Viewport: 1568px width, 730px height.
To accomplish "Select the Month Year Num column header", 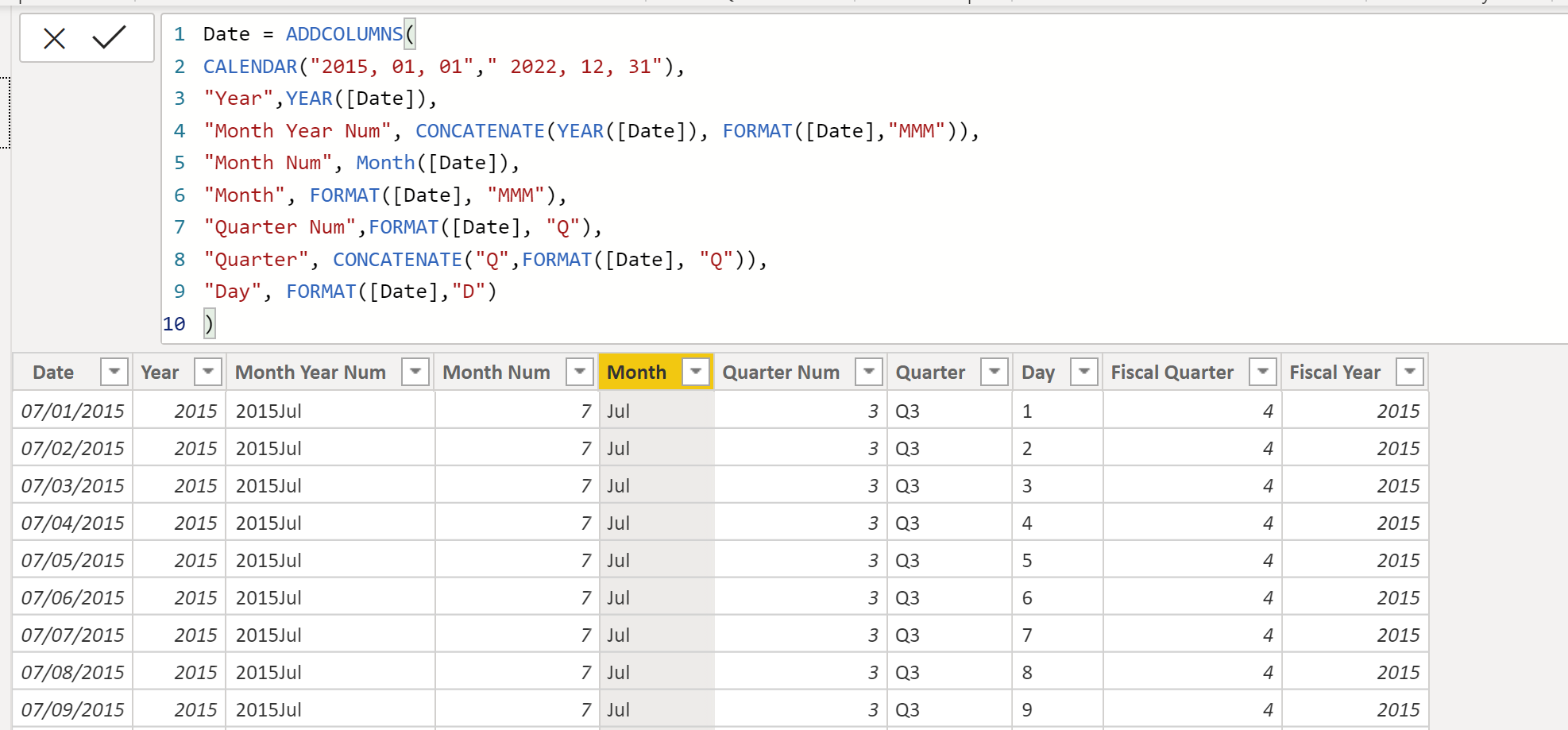I will point(311,373).
